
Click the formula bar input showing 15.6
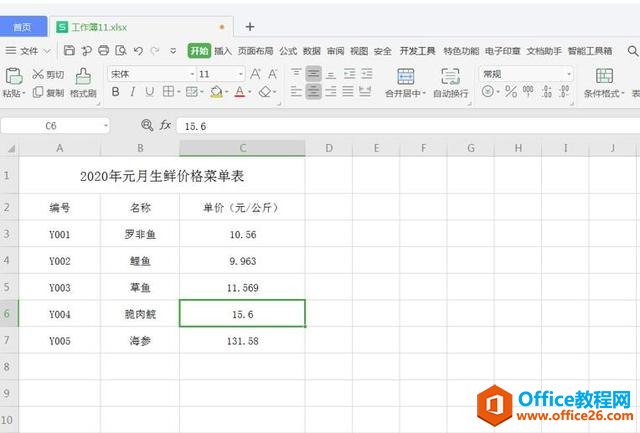(408, 126)
